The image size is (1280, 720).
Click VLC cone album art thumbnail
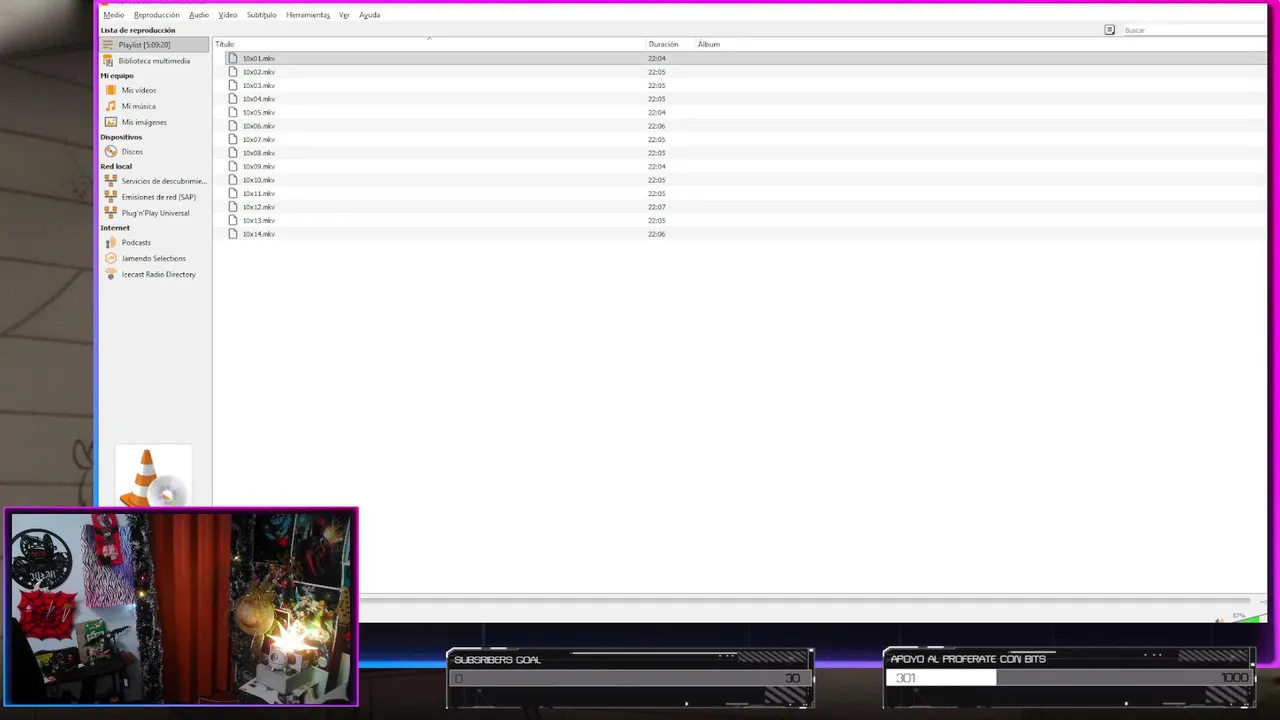(x=153, y=476)
